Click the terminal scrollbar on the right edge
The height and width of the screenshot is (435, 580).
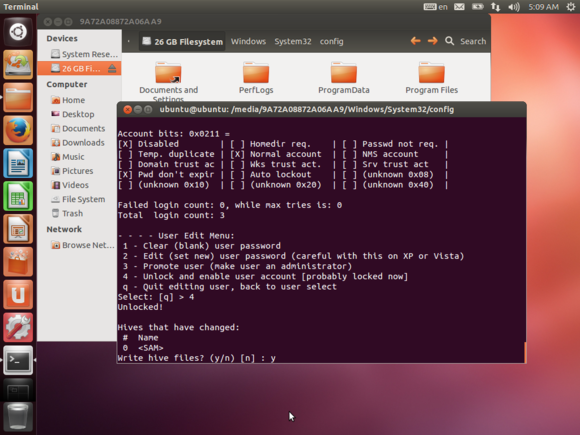(x=525, y=353)
